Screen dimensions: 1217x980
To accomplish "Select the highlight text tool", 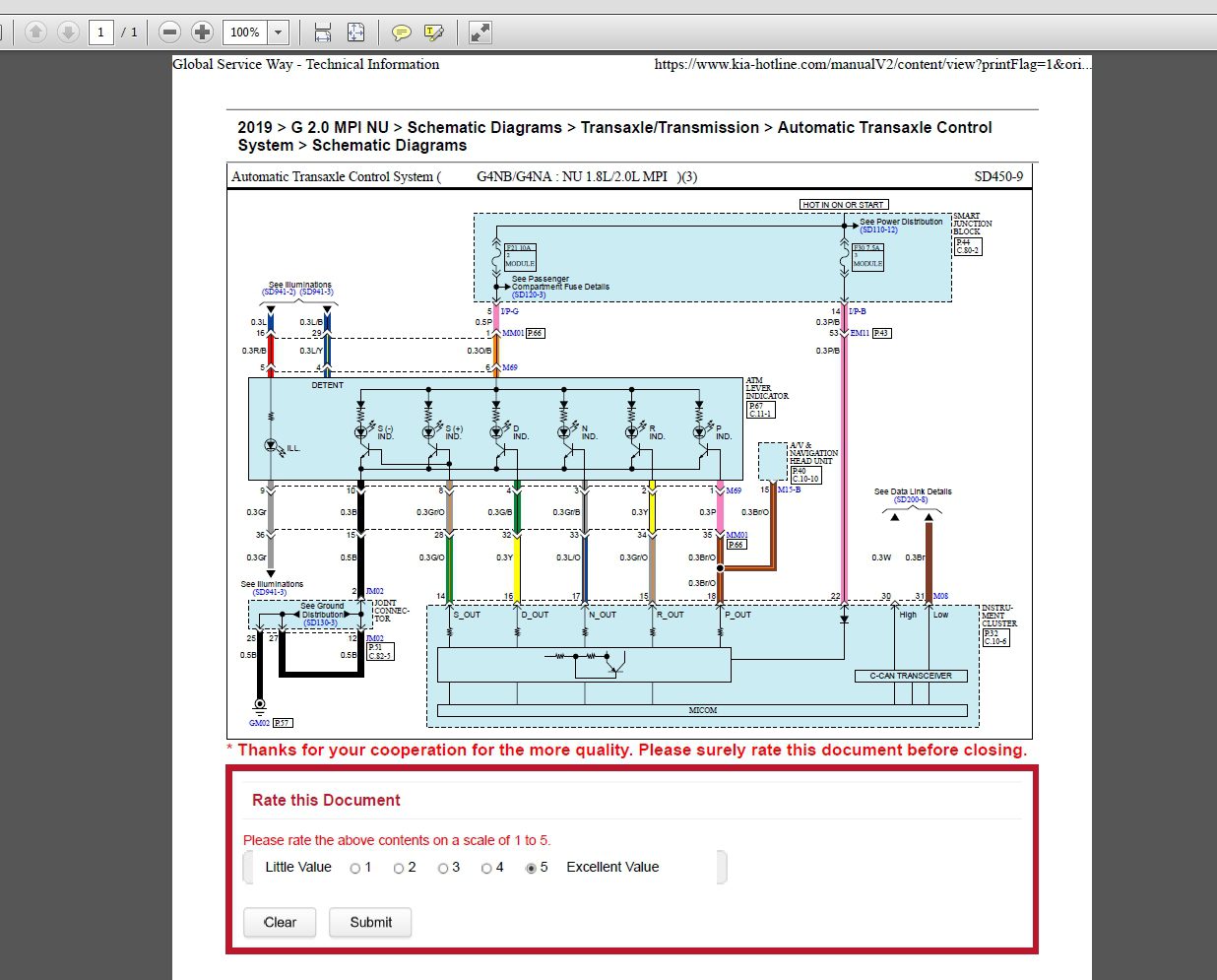I will point(433,33).
